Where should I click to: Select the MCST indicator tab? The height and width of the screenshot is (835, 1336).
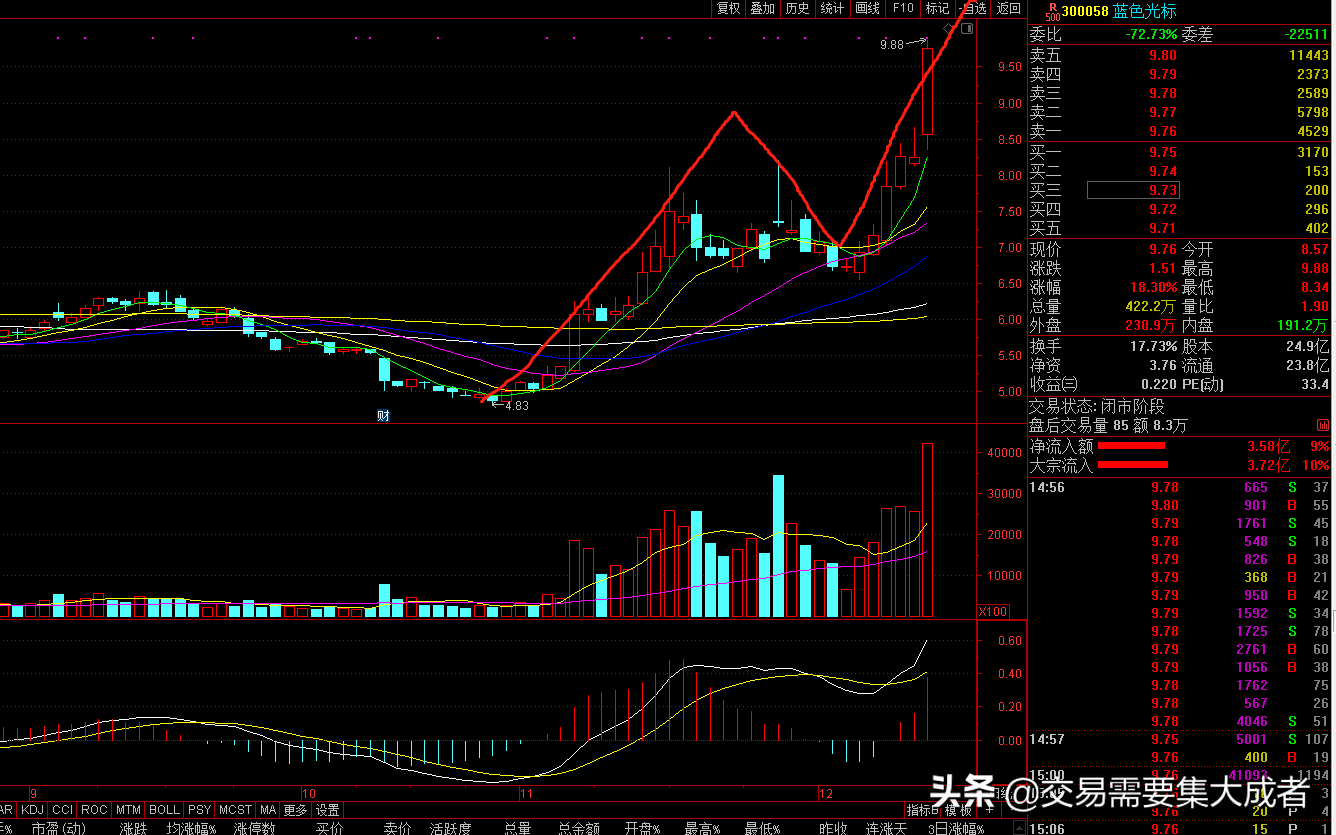(x=236, y=810)
